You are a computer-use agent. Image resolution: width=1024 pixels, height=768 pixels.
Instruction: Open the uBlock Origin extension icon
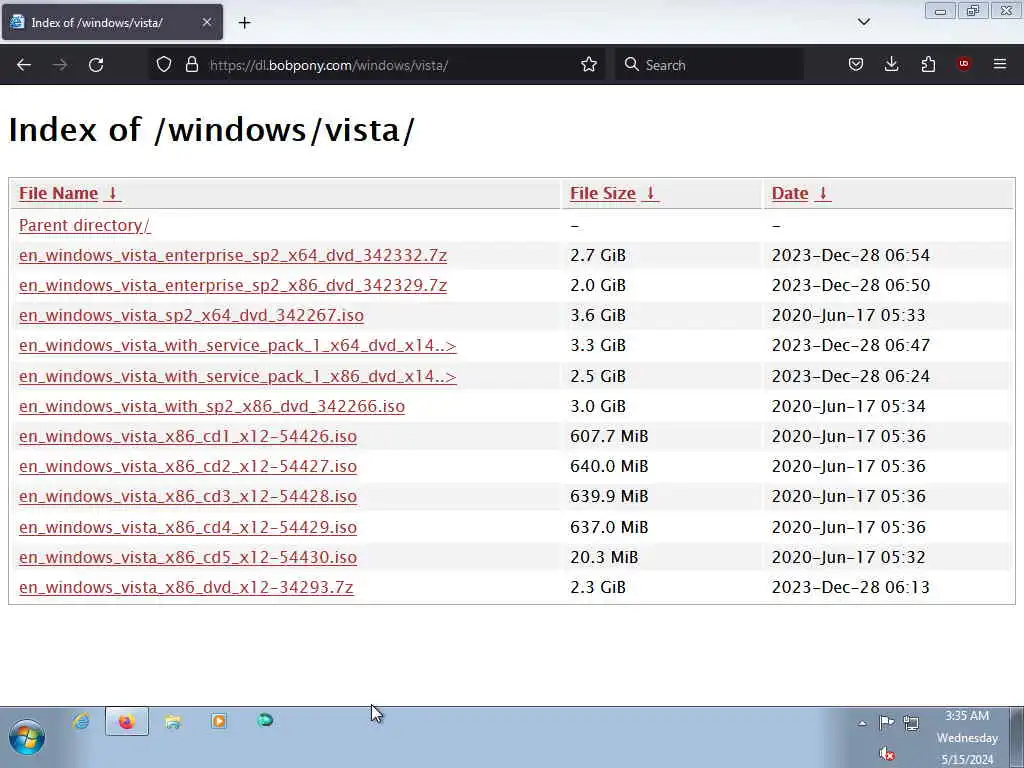coord(963,64)
